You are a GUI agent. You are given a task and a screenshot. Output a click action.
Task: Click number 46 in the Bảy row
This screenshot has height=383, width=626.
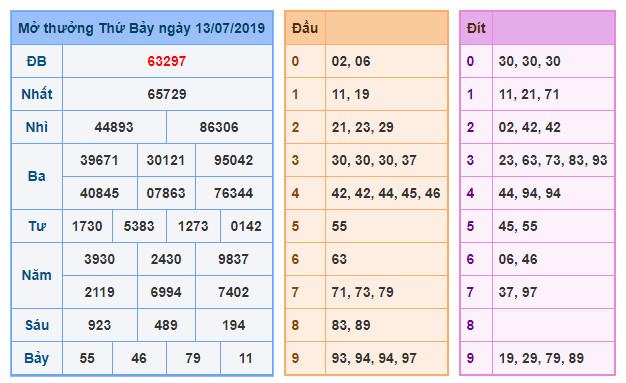pyautogui.click(x=139, y=358)
